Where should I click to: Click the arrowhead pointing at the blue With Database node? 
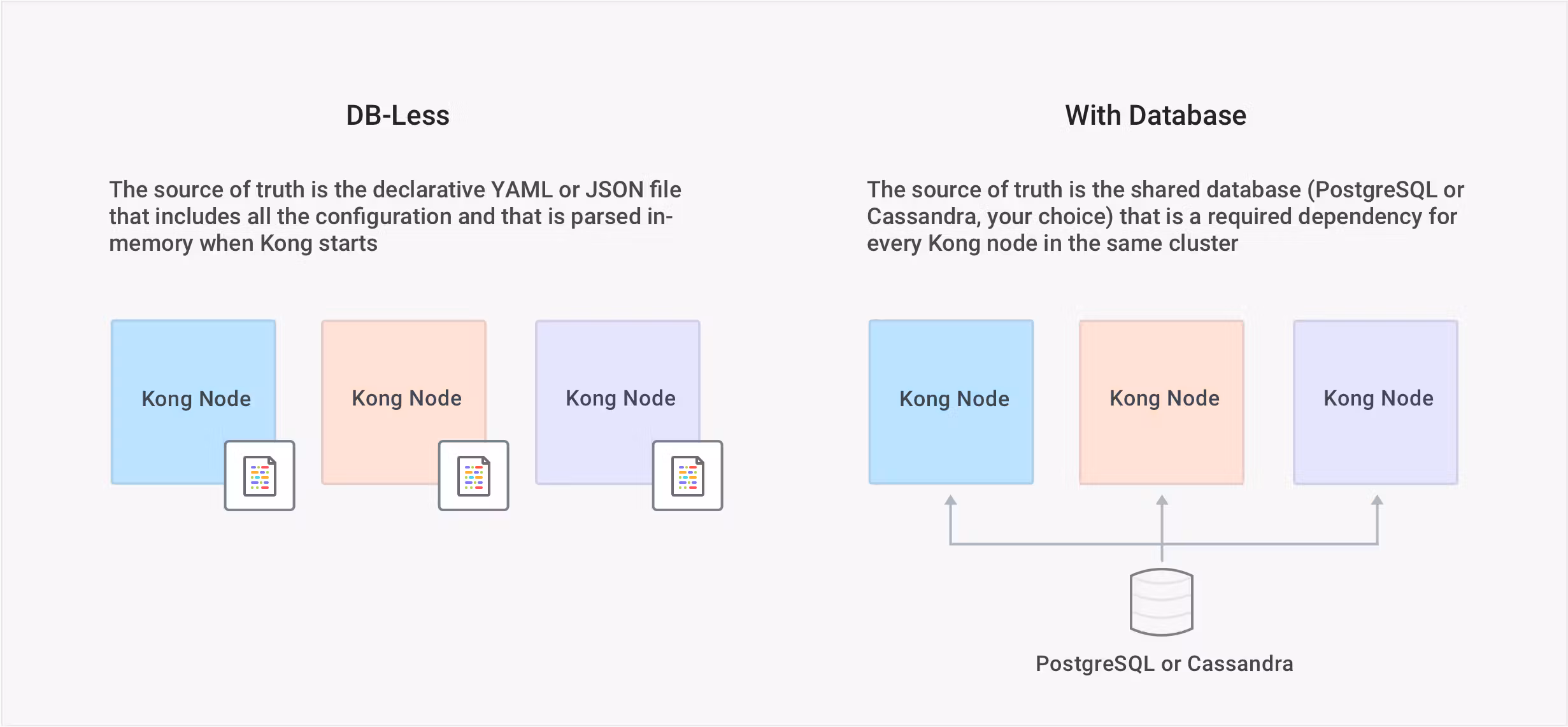pyautogui.click(x=951, y=500)
